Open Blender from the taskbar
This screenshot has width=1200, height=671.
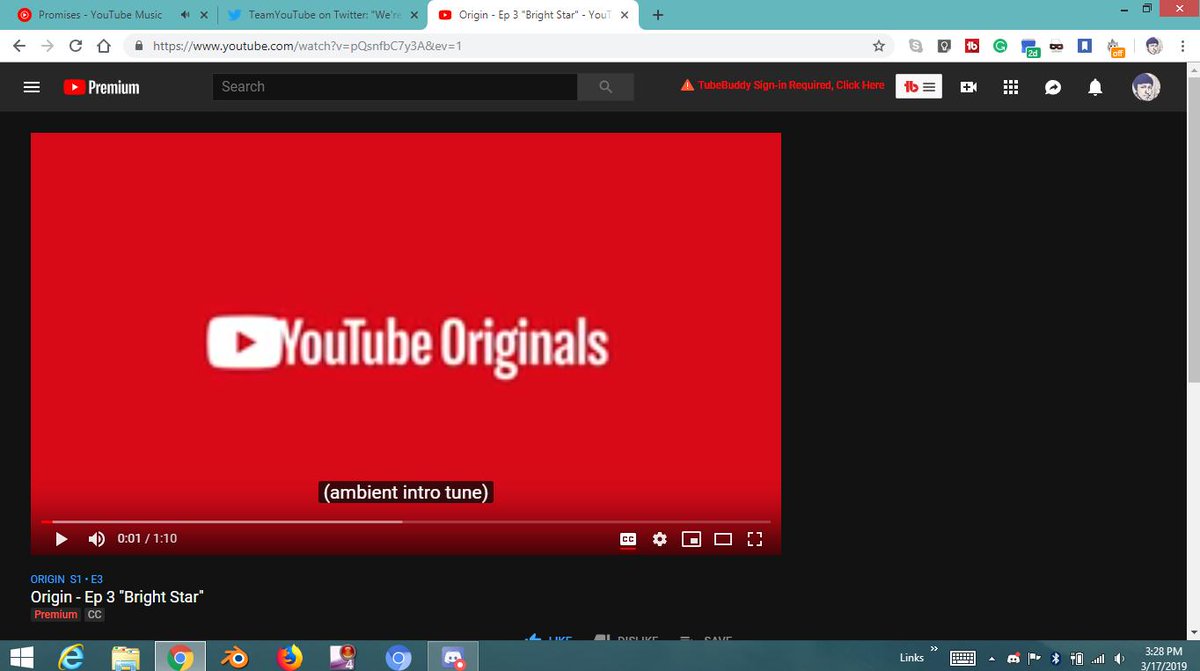[235, 657]
